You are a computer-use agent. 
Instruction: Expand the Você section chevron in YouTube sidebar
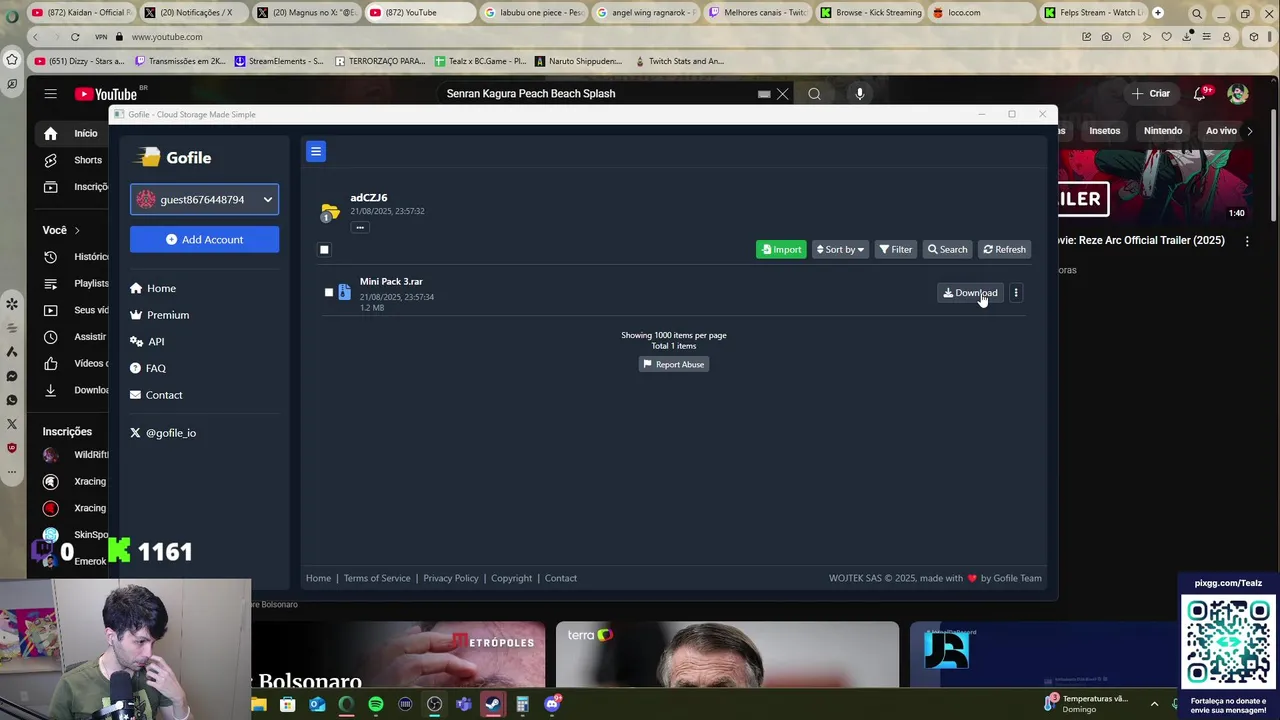click(77, 231)
